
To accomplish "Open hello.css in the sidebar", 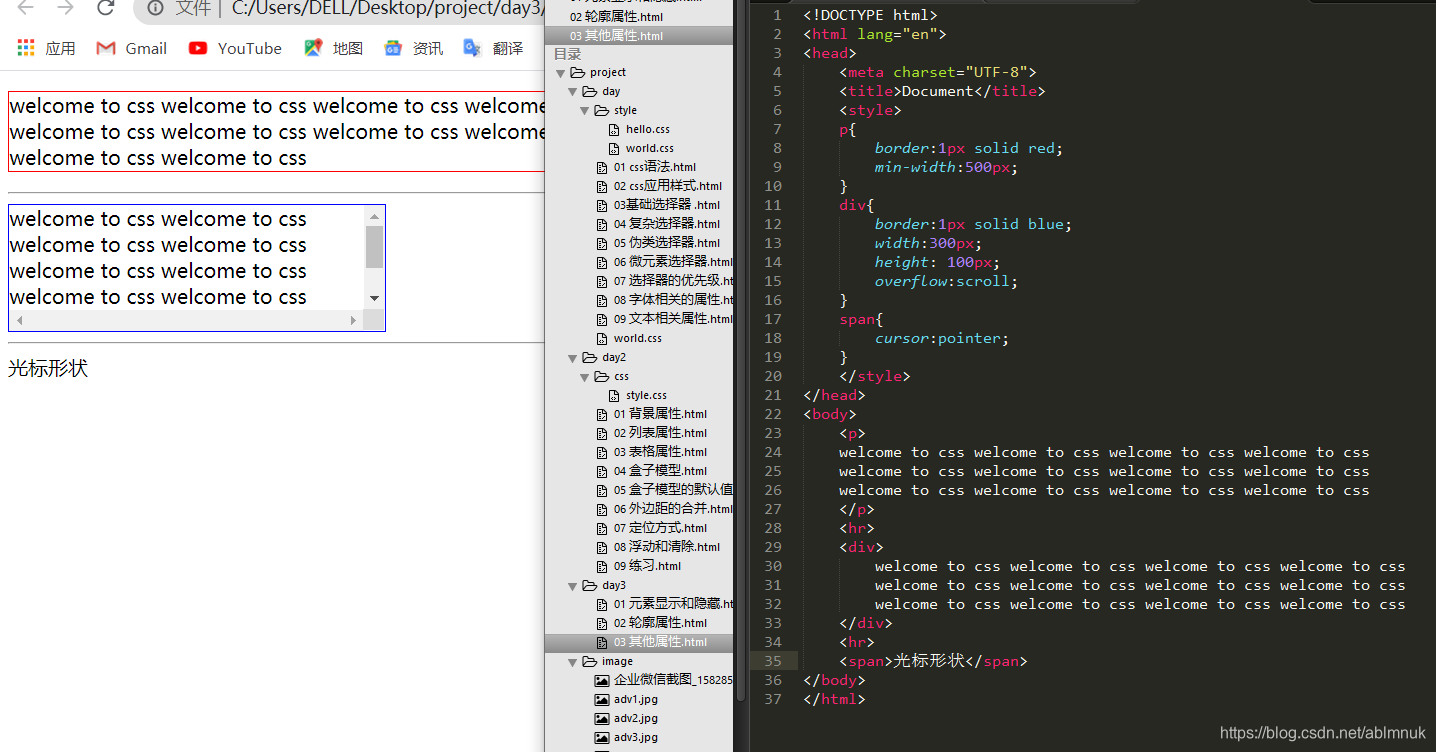I will [647, 129].
